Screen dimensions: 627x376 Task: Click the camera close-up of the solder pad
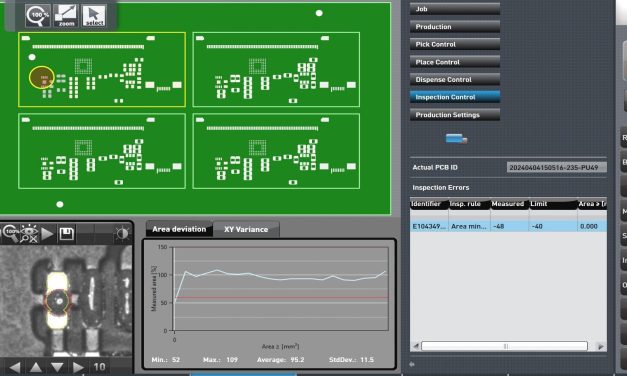(66, 300)
